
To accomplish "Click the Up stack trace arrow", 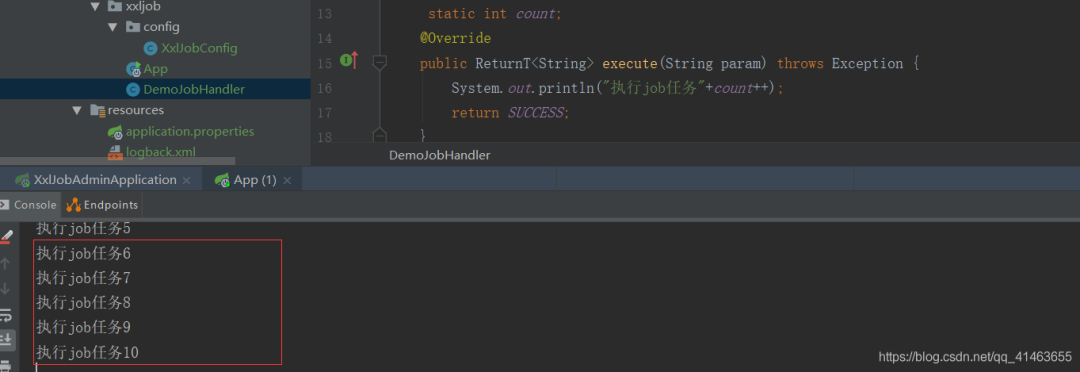I will [6, 263].
